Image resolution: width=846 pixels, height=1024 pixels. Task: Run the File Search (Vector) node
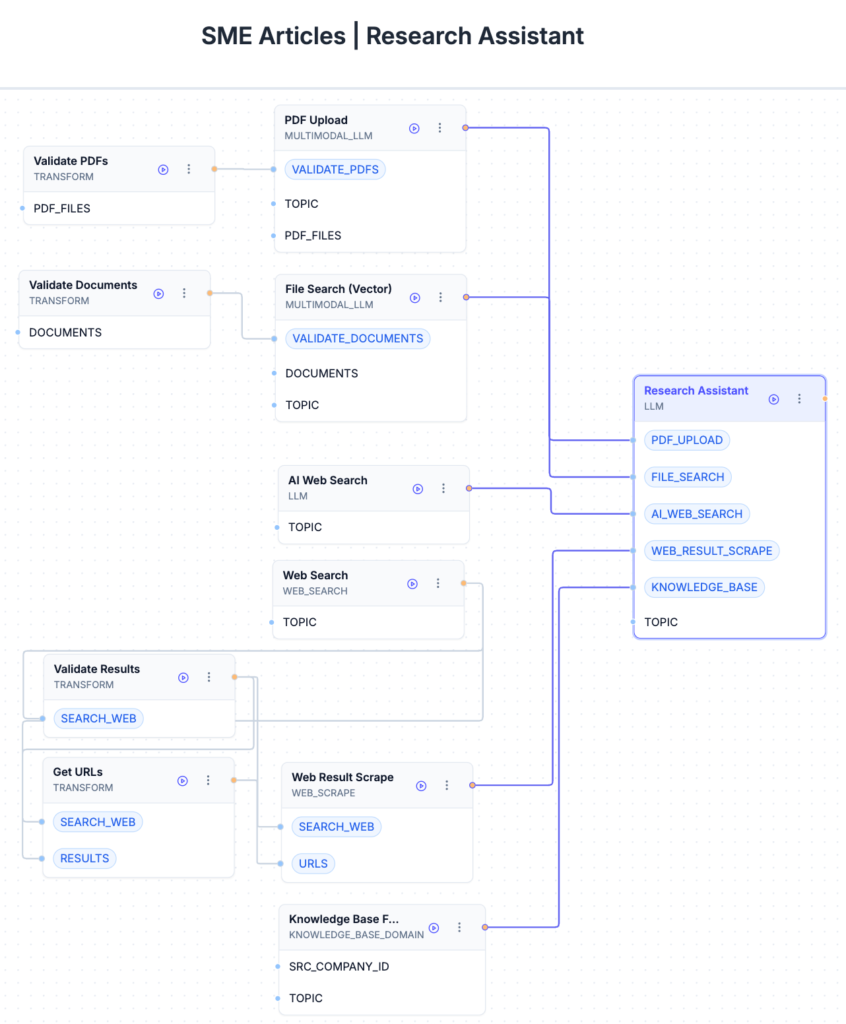pos(414,297)
